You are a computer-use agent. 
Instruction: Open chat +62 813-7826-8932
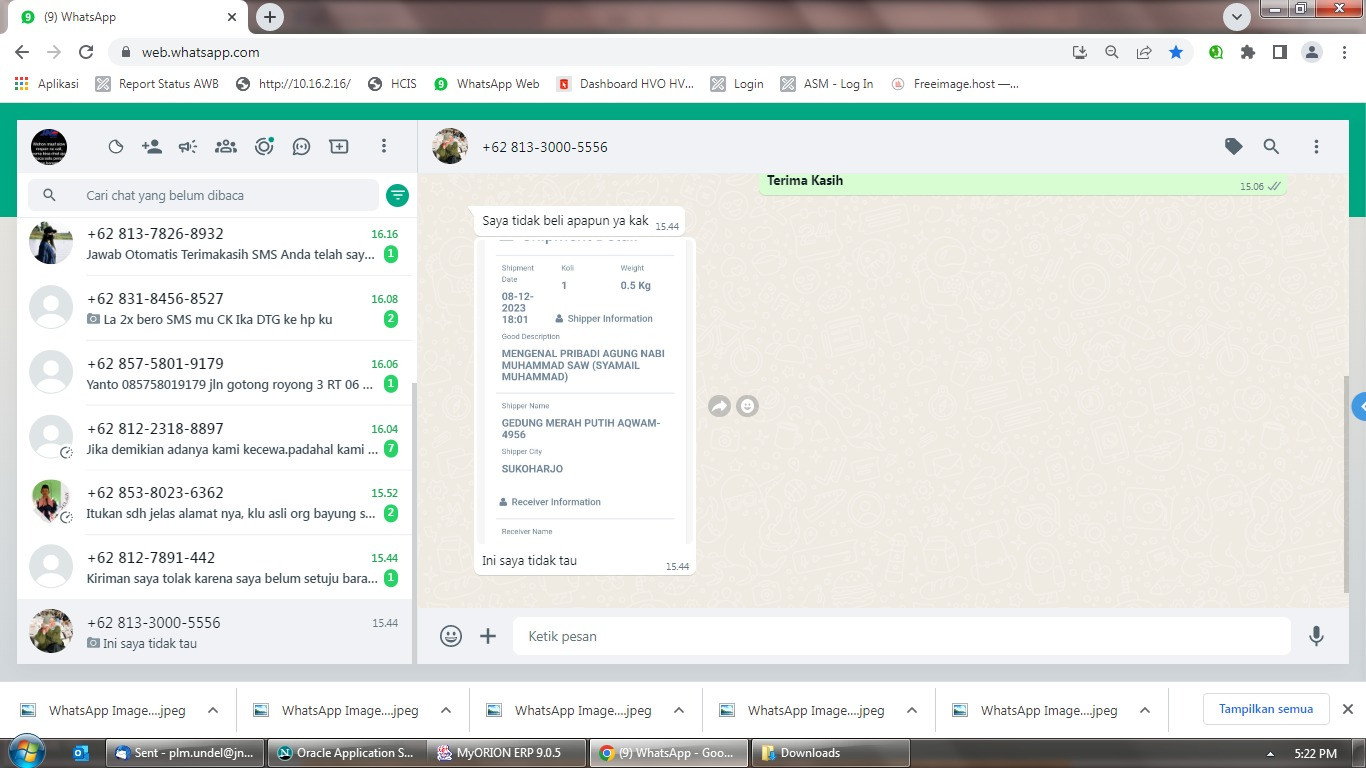click(x=215, y=244)
